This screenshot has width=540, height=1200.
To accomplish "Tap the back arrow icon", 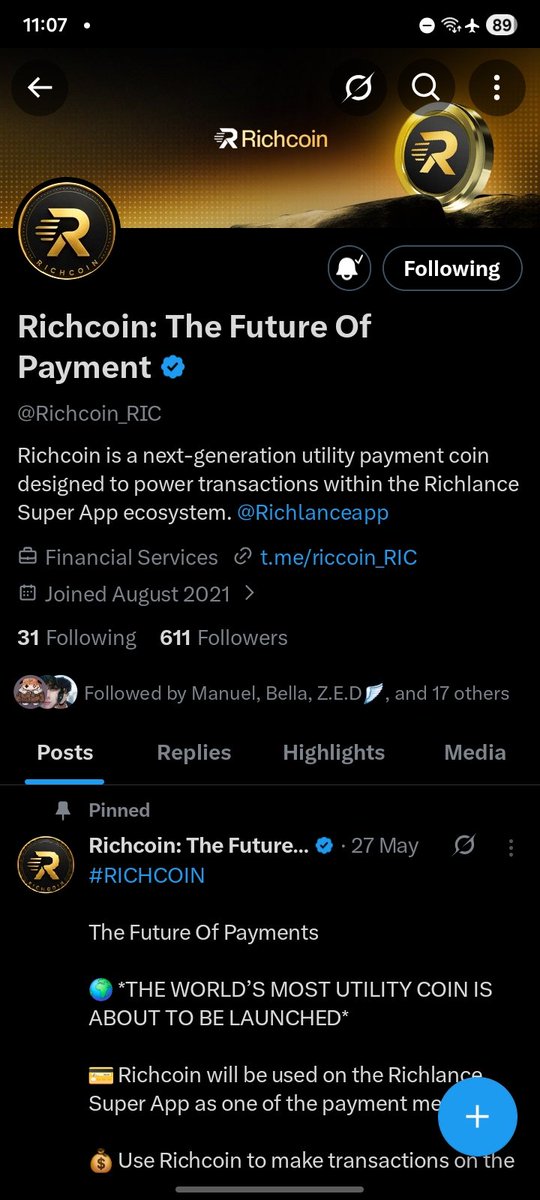I will [40, 88].
